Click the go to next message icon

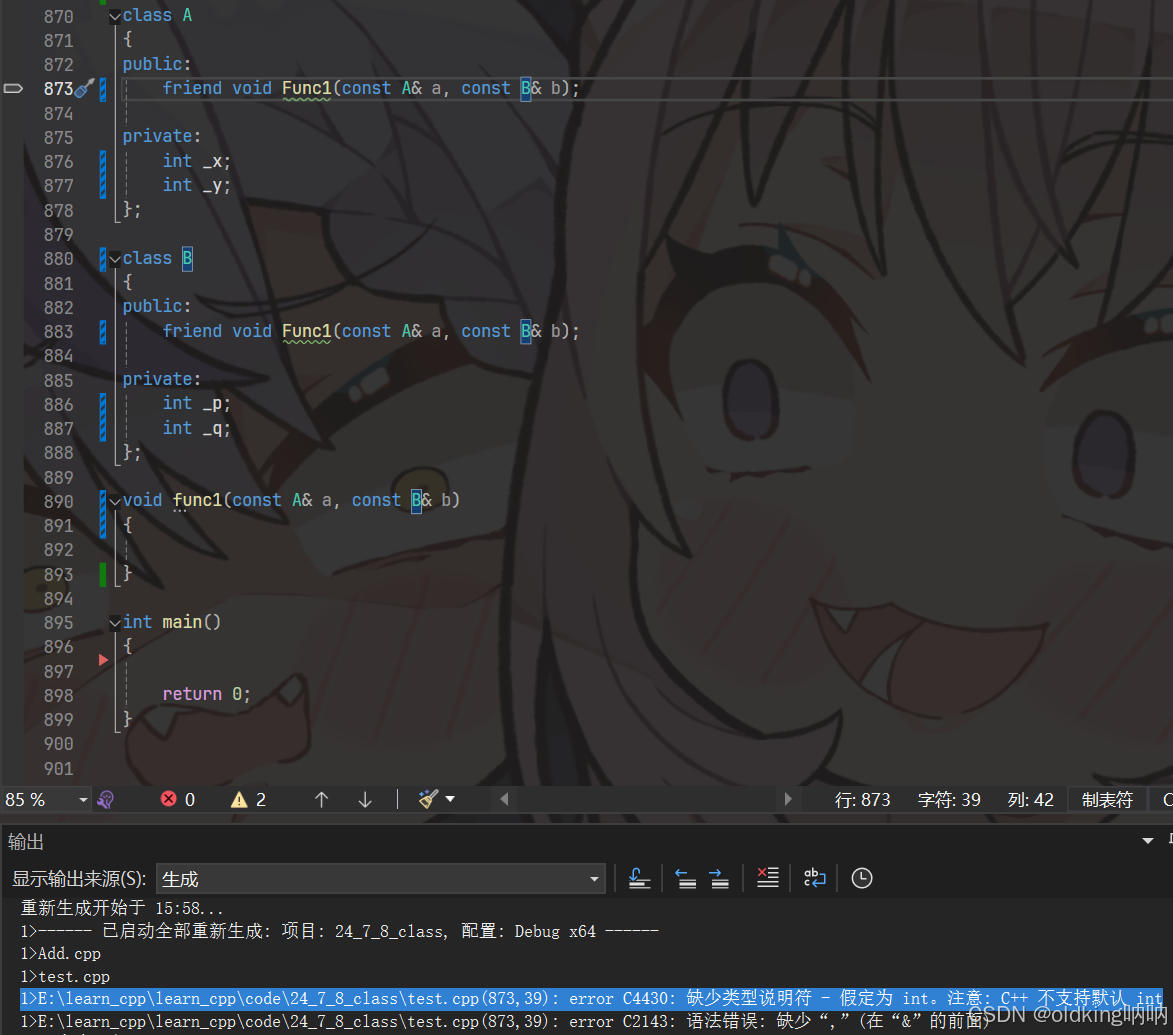click(719, 878)
